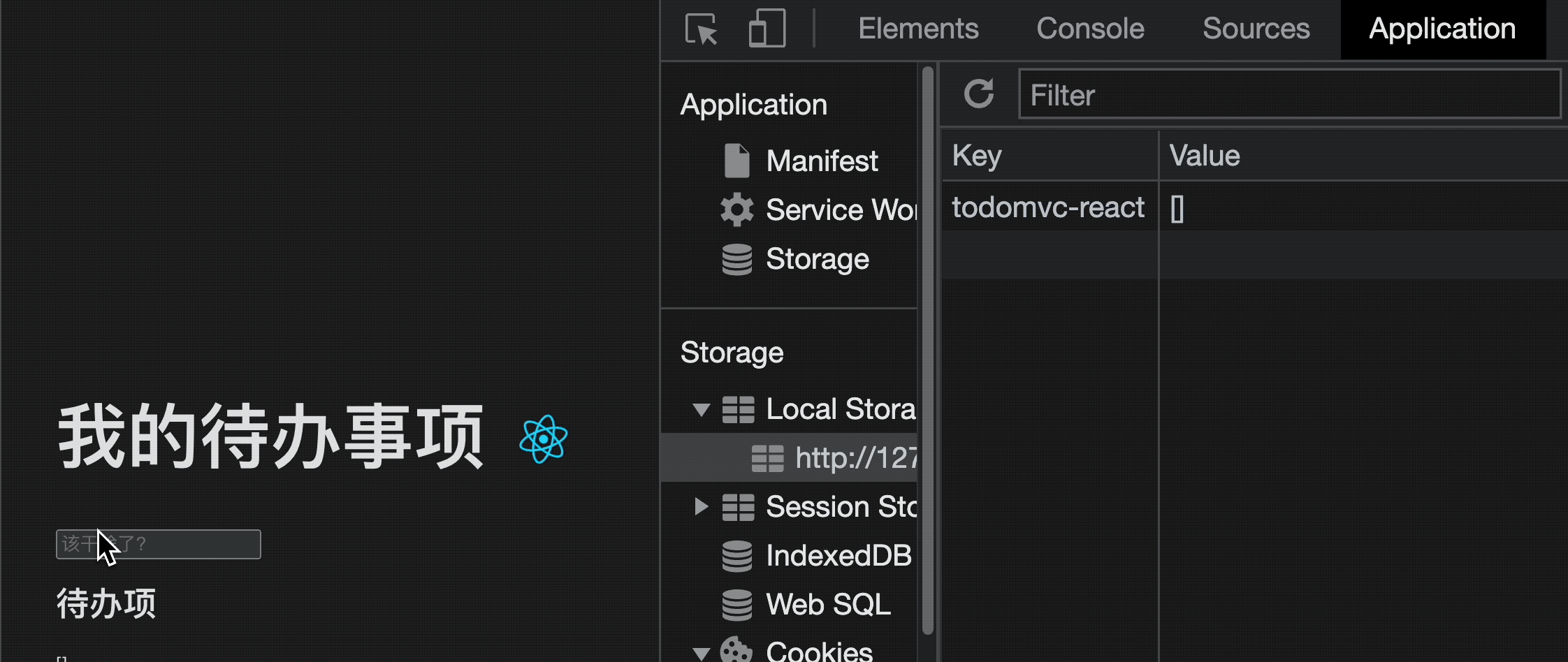The image size is (1568, 662).
Task: Click the Filter input field
Action: click(1289, 94)
